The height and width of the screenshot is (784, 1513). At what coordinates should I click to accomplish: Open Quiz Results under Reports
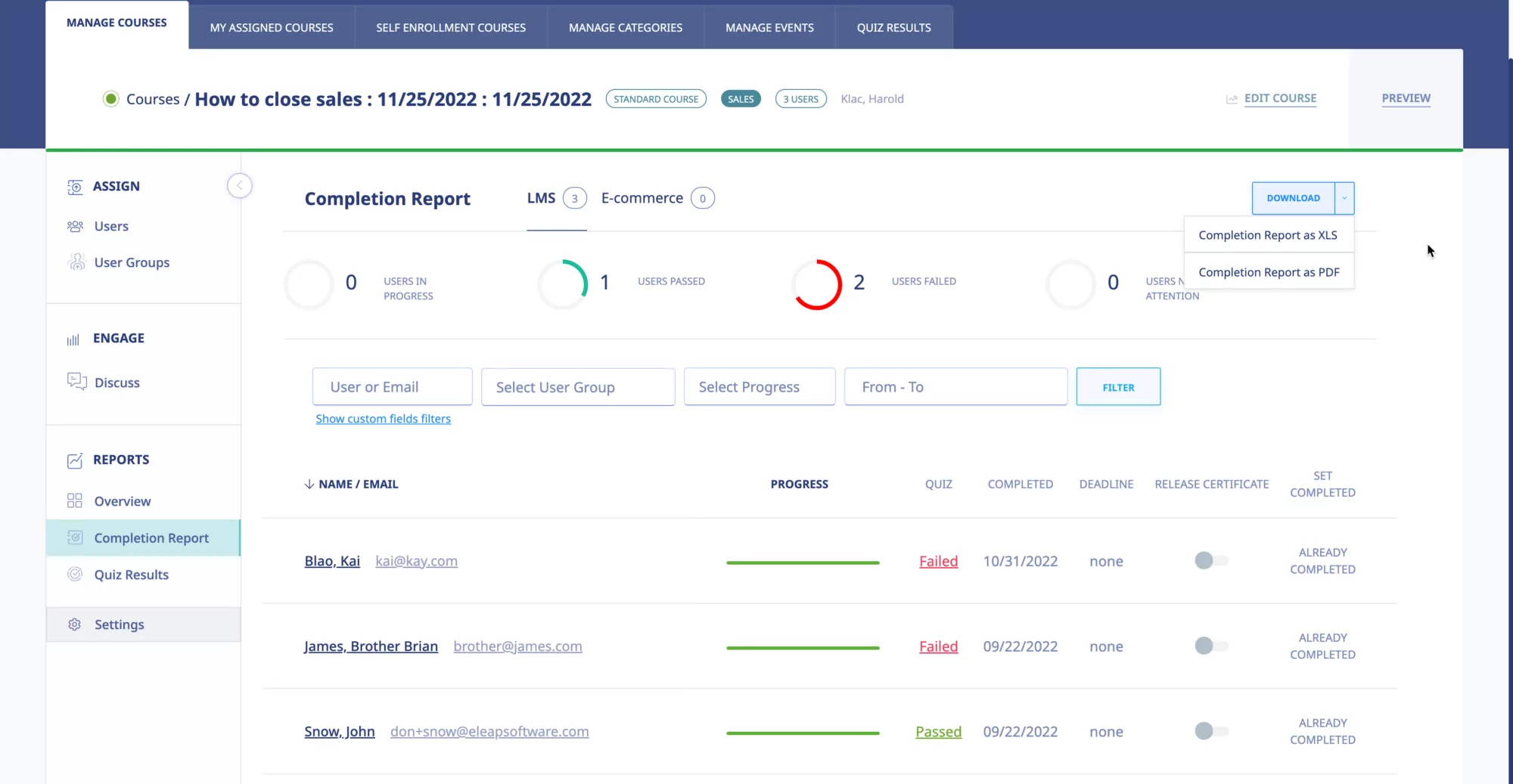click(132, 575)
